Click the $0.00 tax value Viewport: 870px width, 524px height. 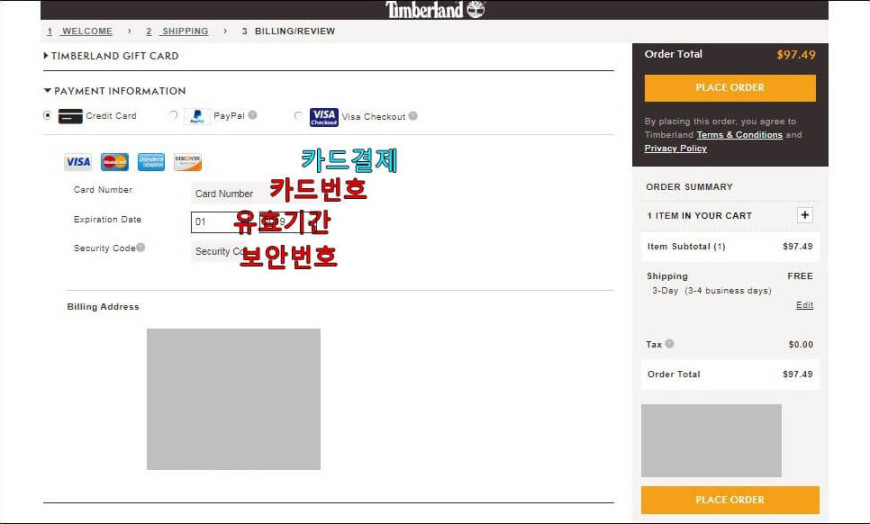pyautogui.click(x=801, y=344)
